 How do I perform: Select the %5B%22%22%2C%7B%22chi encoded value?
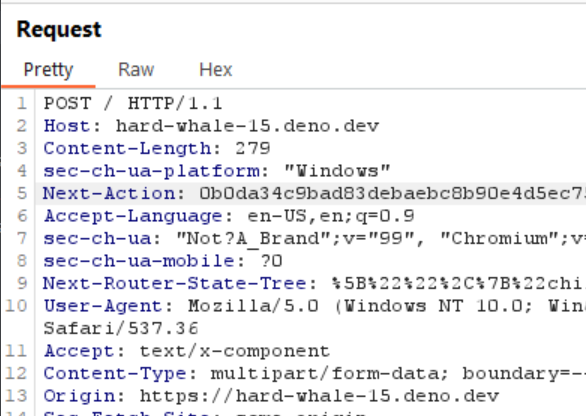tap(459, 283)
